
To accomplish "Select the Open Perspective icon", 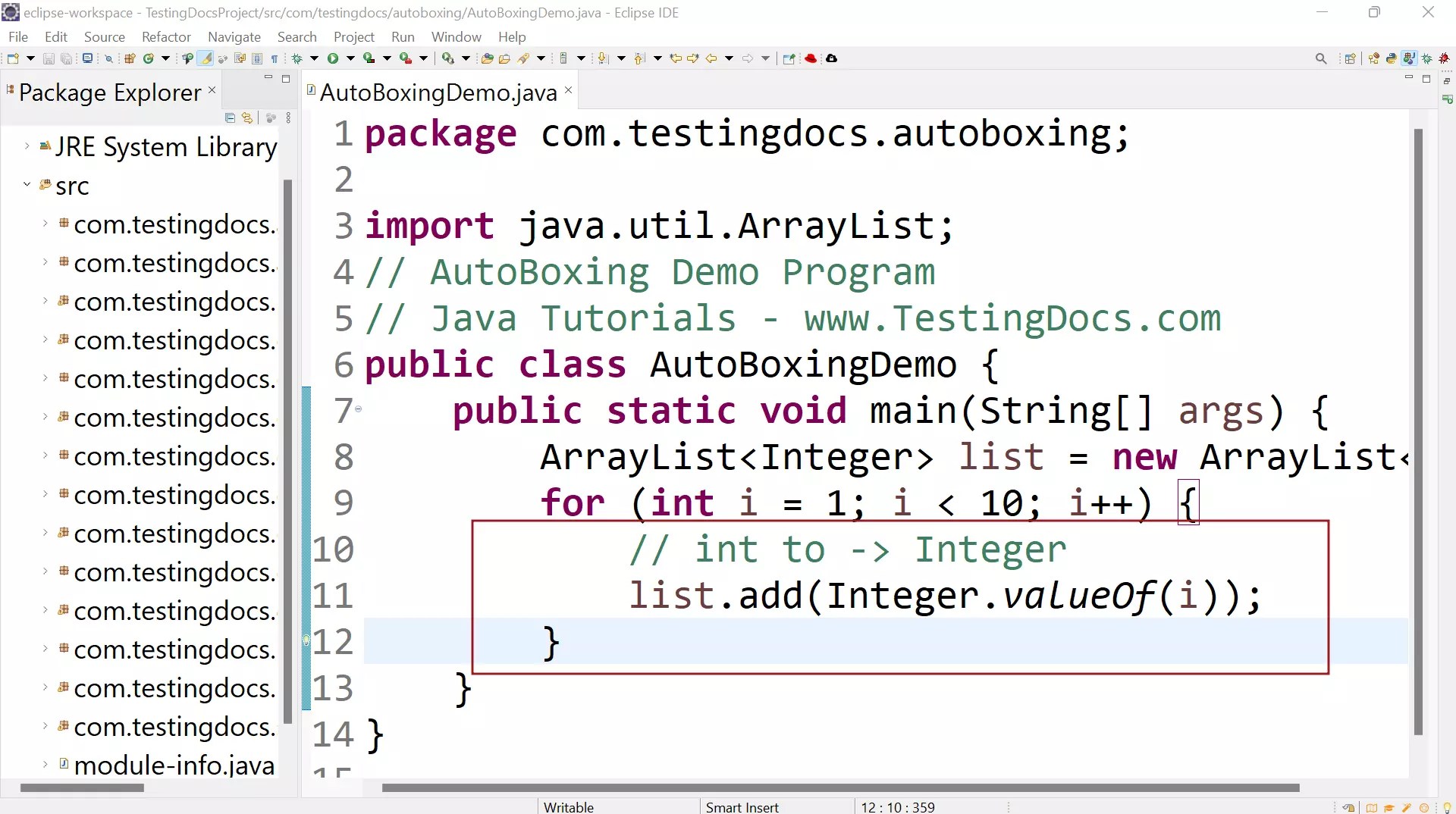I will pos(1350,58).
